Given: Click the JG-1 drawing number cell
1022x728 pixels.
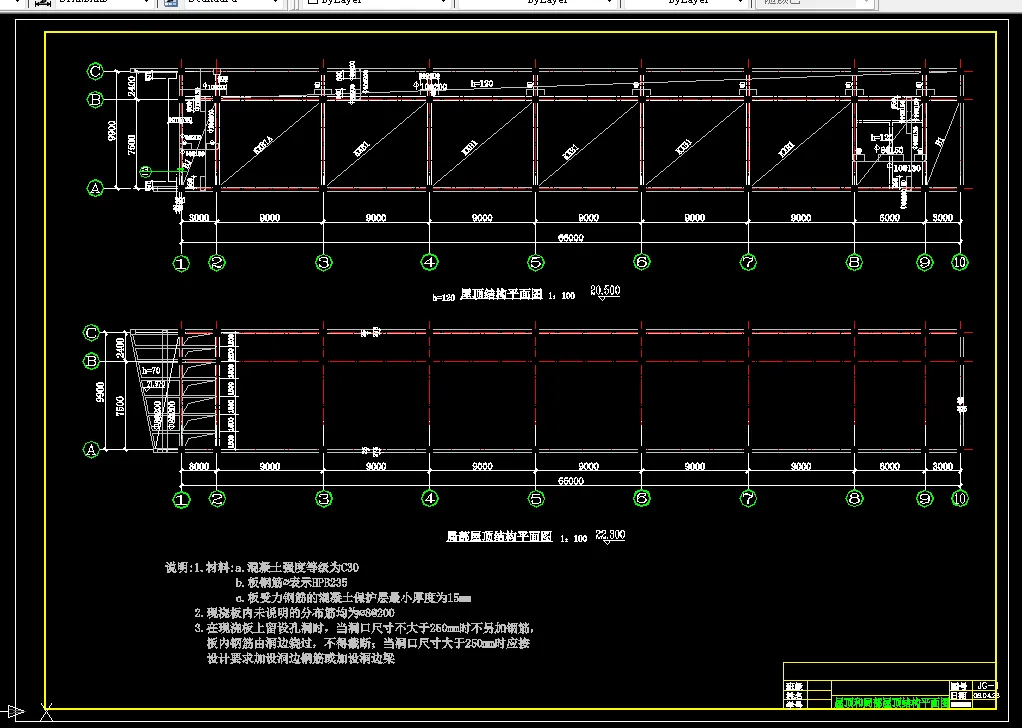Looking at the screenshot, I should (x=984, y=686).
